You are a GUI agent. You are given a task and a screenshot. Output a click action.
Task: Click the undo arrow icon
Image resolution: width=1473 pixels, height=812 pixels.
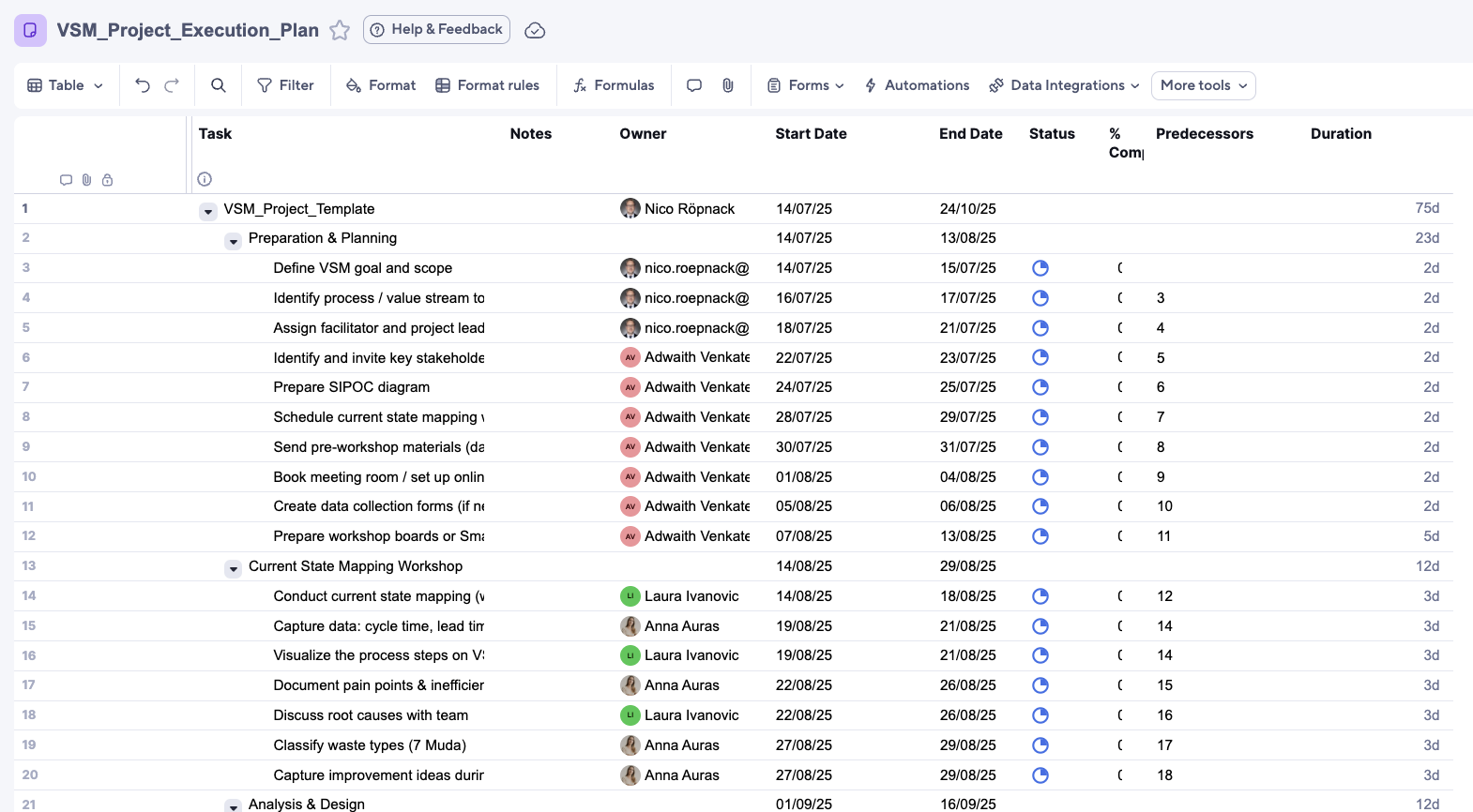coord(143,85)
